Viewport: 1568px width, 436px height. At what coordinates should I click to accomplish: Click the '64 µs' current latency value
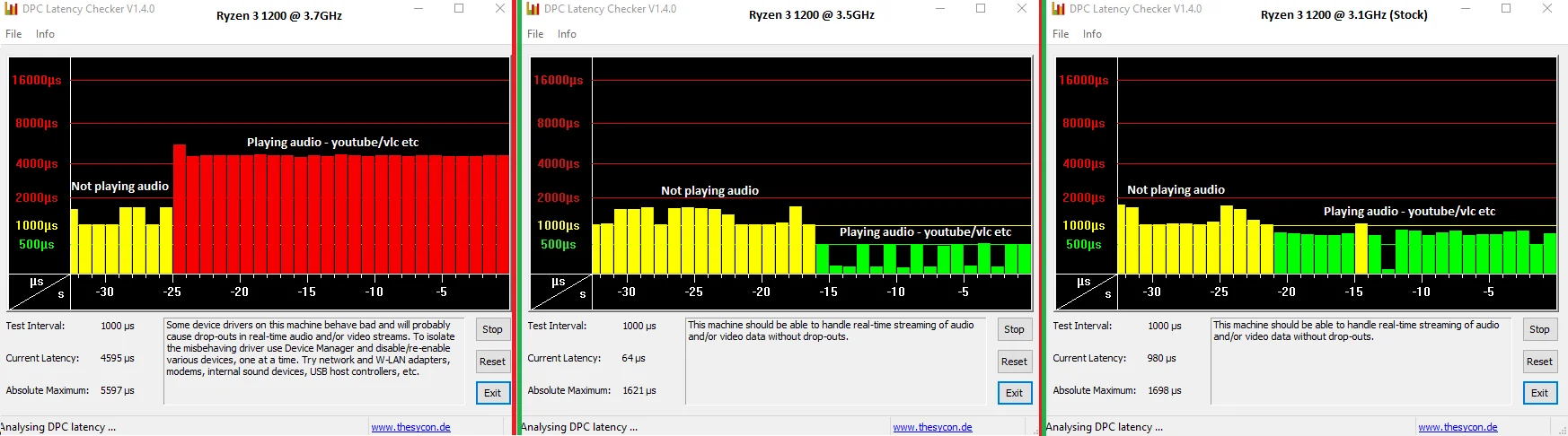coord(633,358)
